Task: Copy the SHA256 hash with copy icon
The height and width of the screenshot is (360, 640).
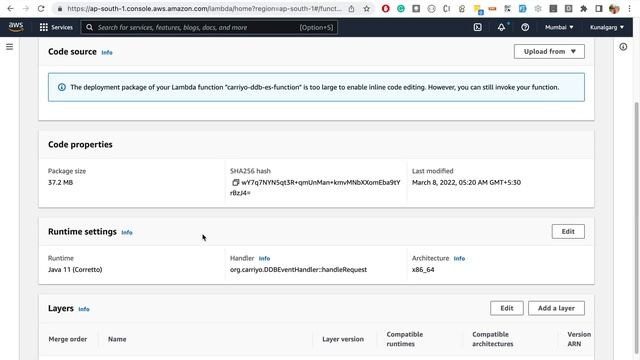Action: (x=235, y=182)
